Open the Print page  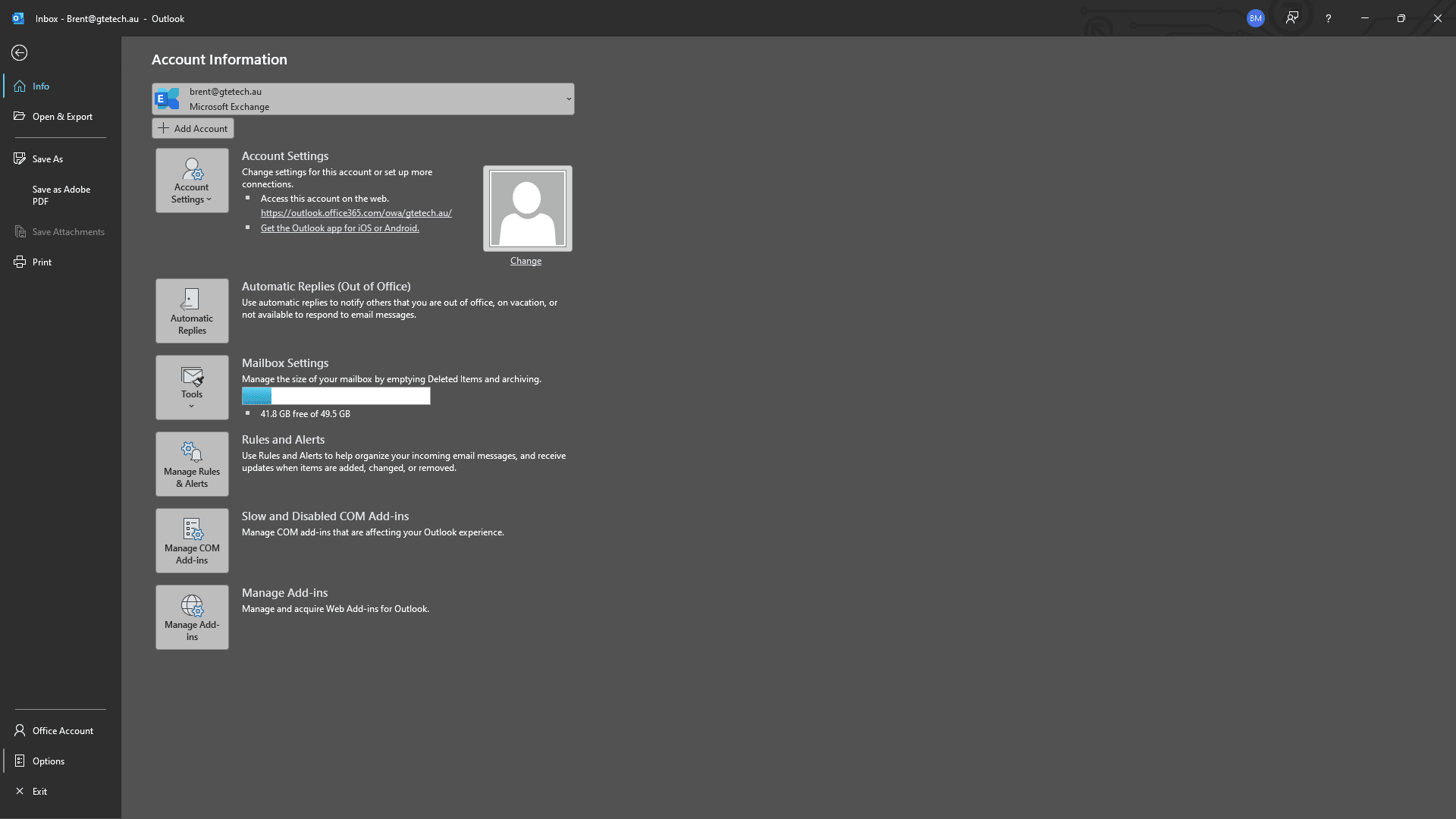pyautogui.click(x=61, y=262)
